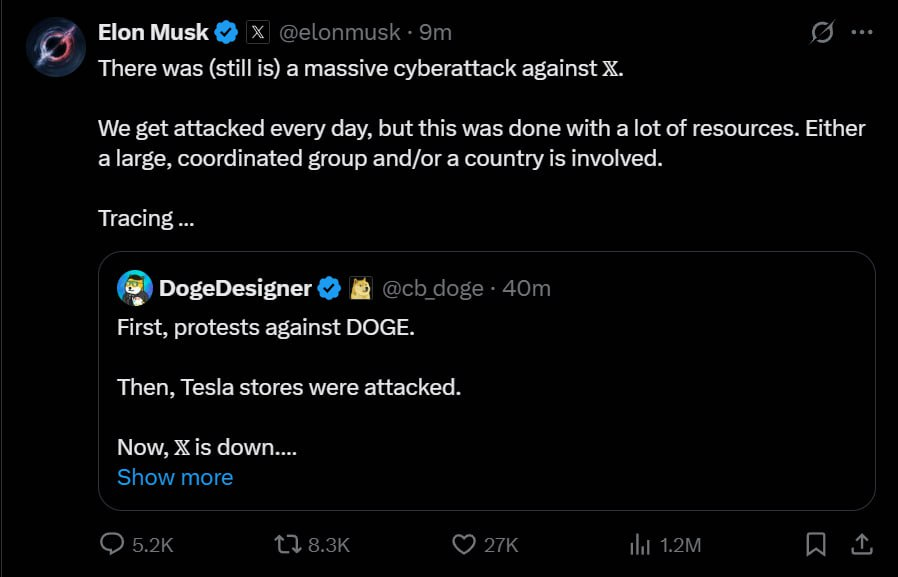Click the 9m post timestamp
The image size is (898, 577).
click(x=435, y=32)
